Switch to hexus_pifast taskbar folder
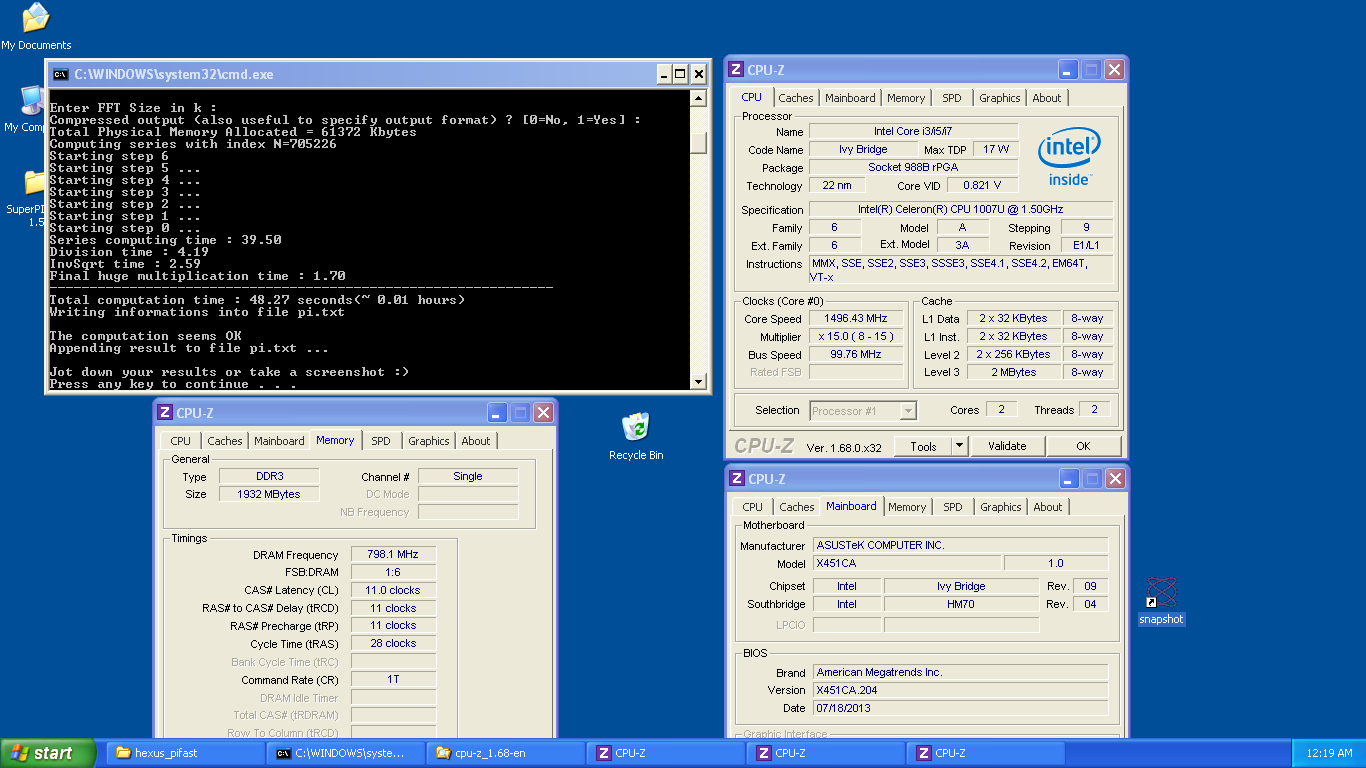The width and height of the screenshot is (1366, 768). (186, 753)
